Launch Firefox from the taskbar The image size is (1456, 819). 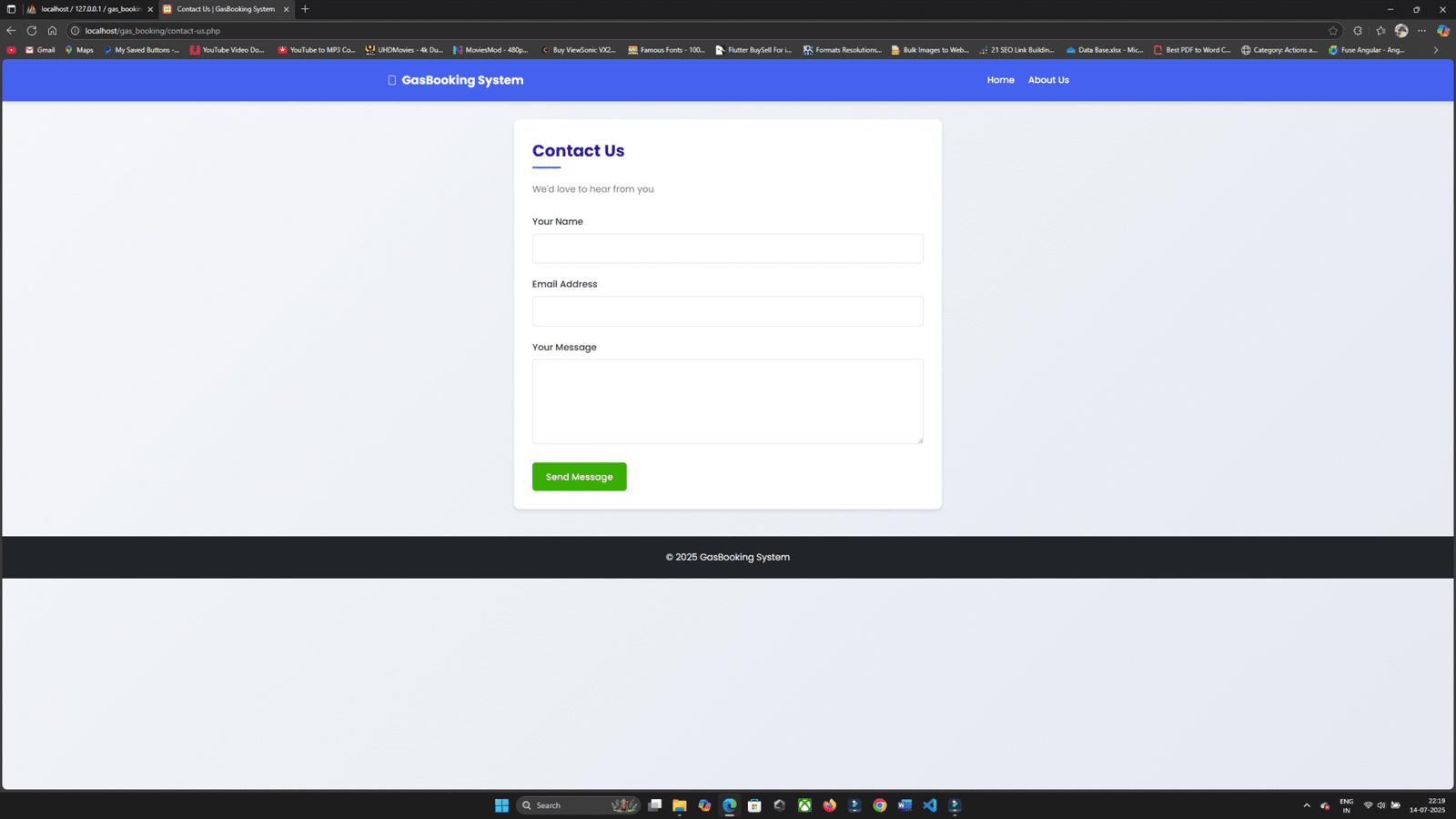(x=829, y=805)
